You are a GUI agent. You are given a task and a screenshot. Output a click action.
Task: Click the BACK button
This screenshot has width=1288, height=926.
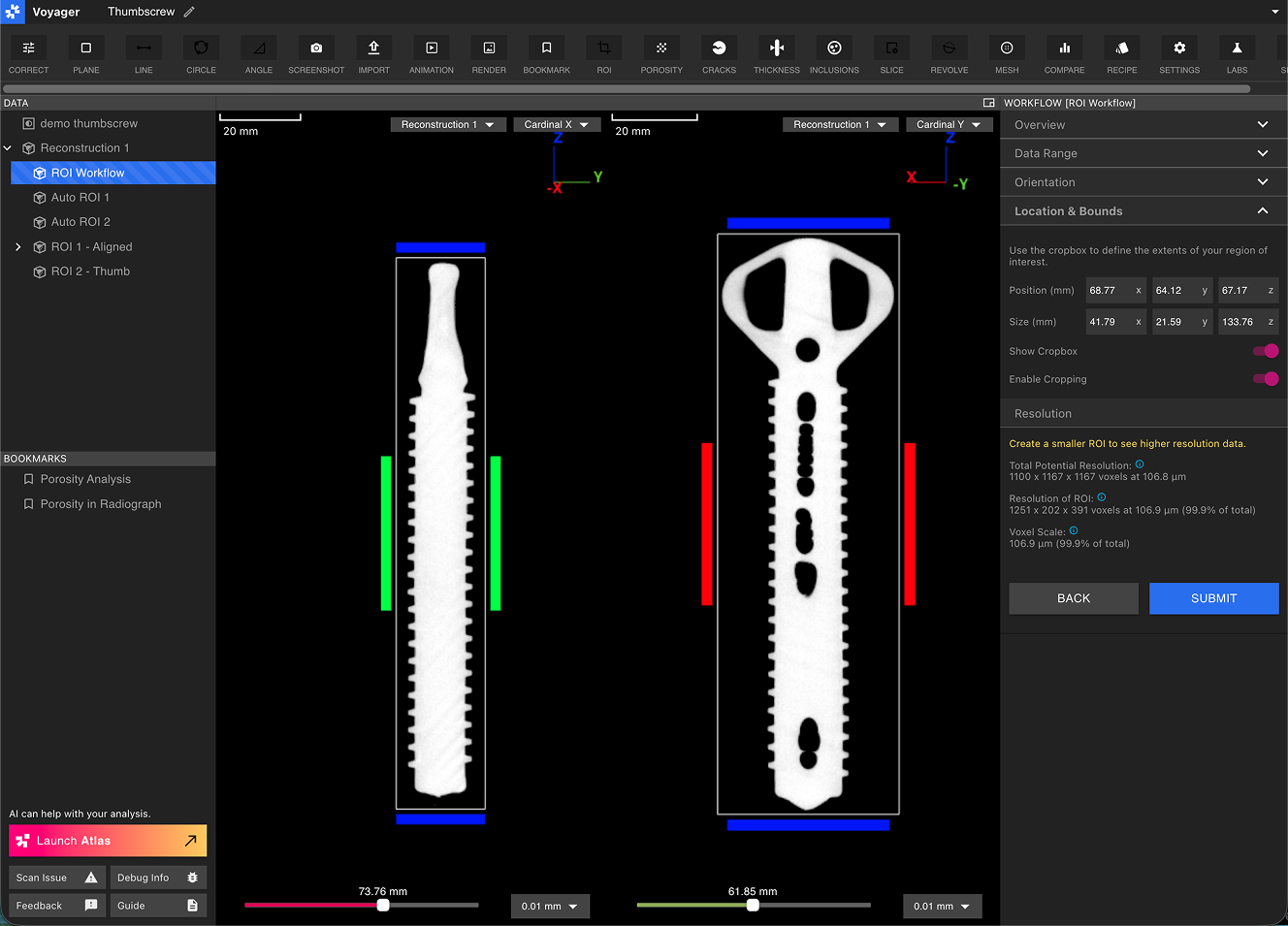click(x=1074, y=598)
